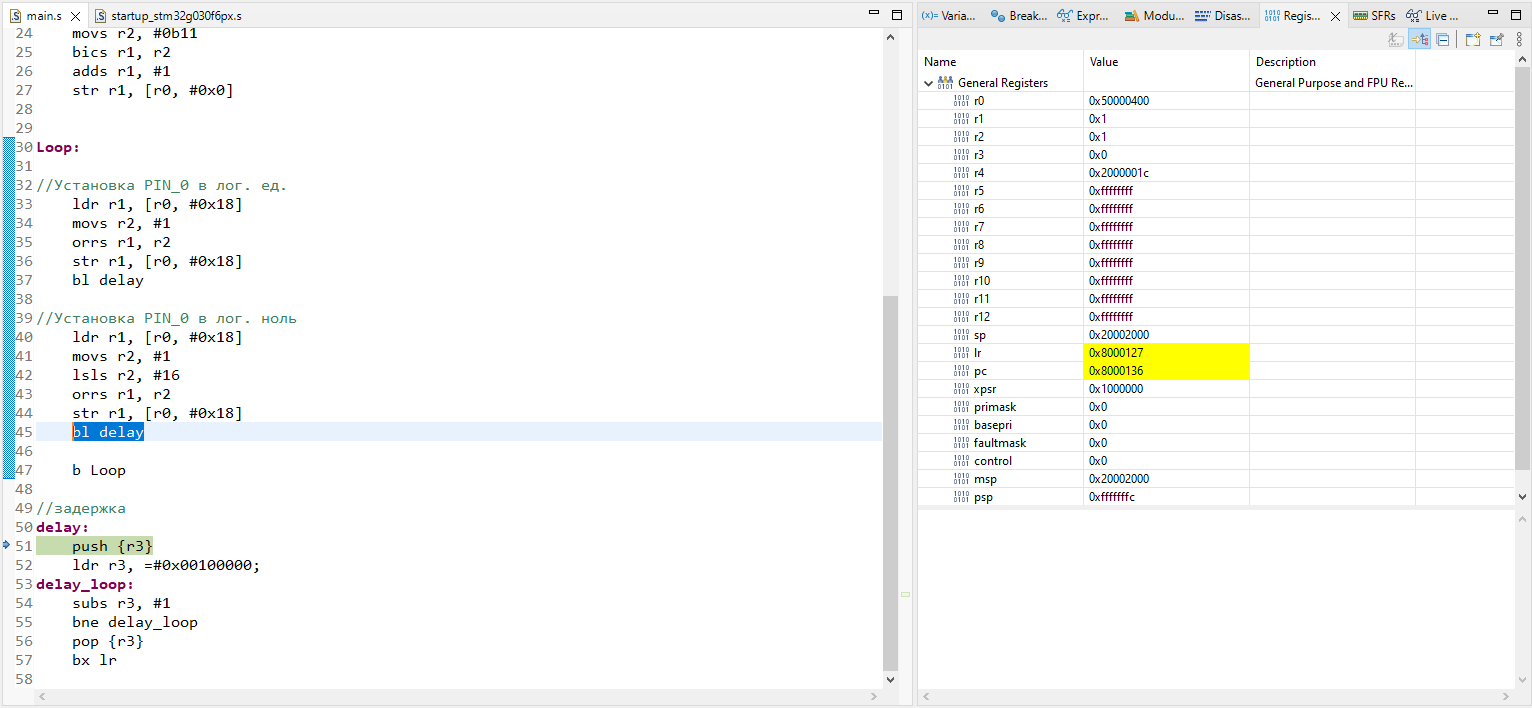Open the Expressions view tab

click(x=1085, y=16)
